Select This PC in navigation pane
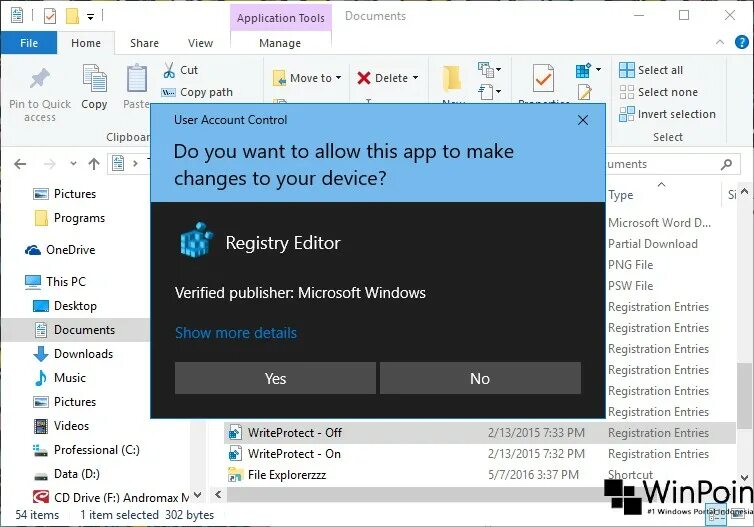 point(55,281)
